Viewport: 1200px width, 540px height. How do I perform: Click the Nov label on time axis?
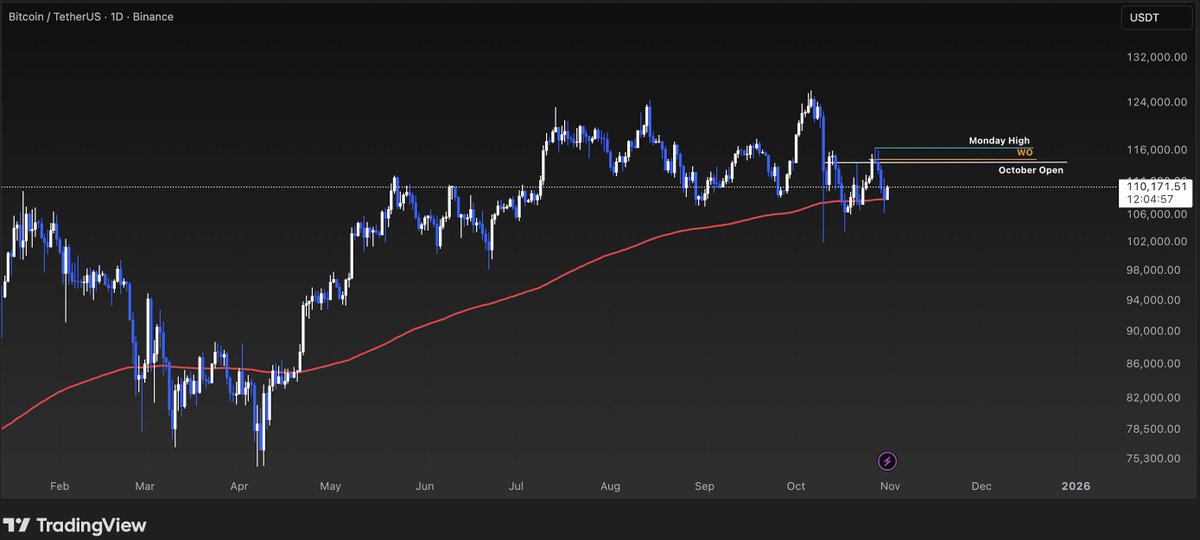(x=889, y=486)
